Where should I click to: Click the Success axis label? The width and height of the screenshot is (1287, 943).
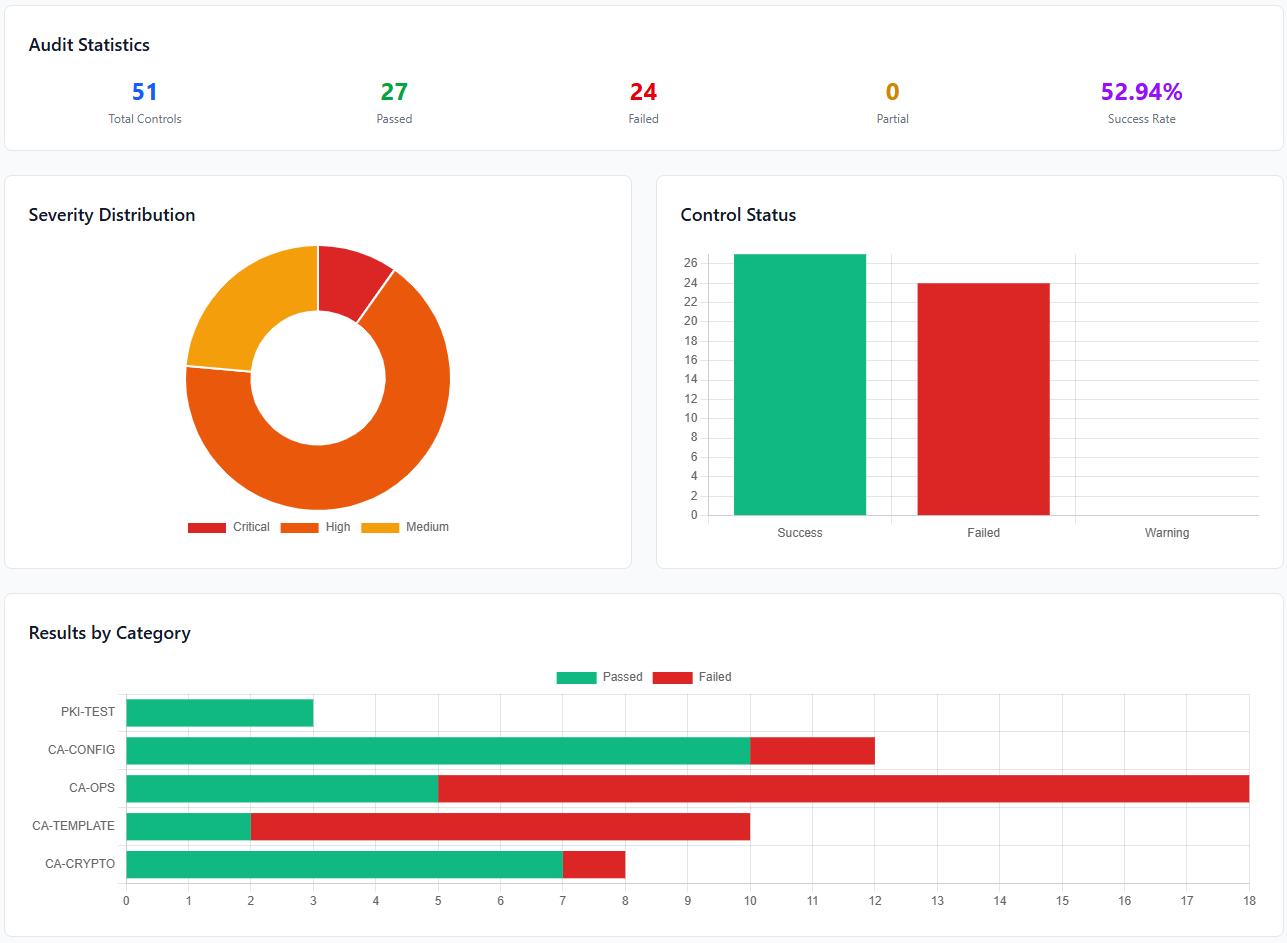click(800, 533)
